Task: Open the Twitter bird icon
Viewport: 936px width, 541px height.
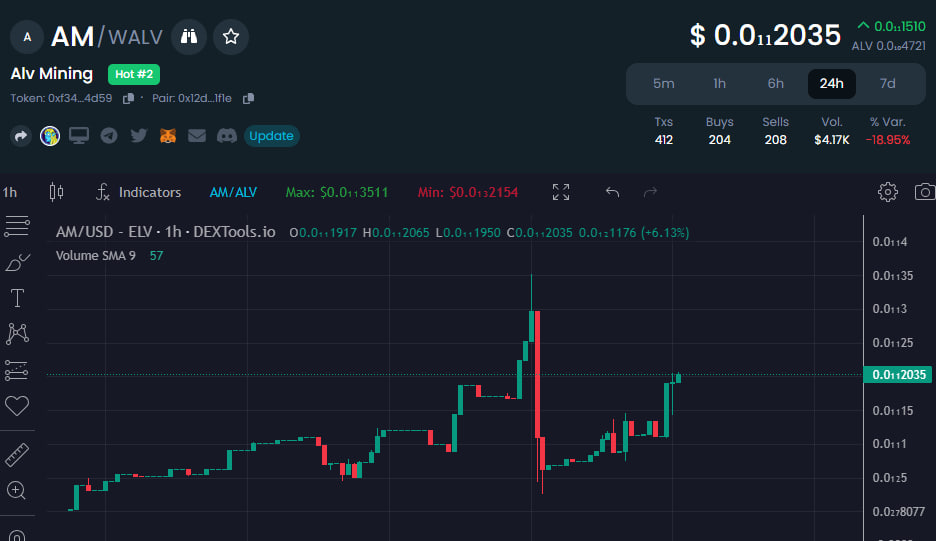Action: coord(138,136)
